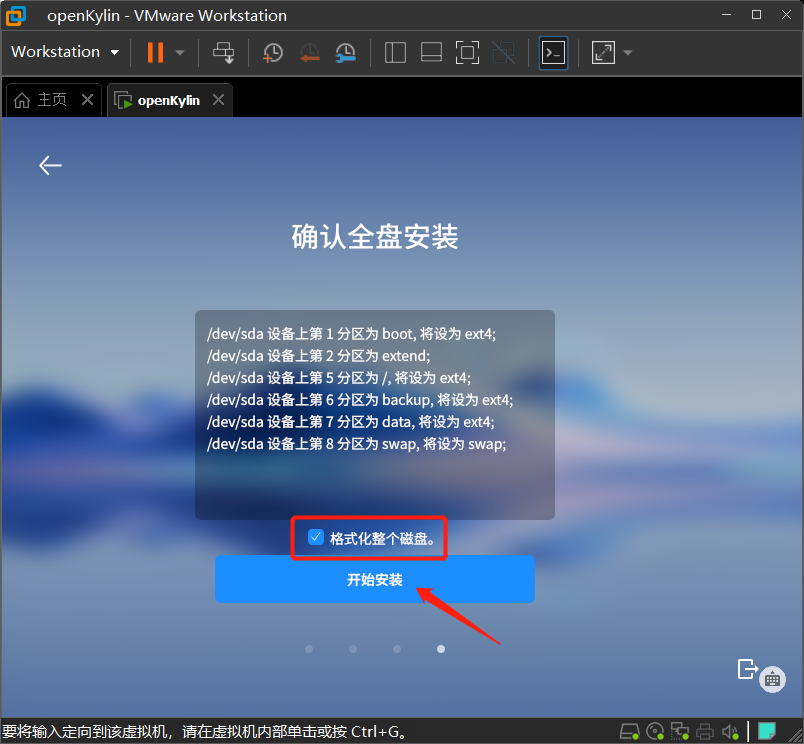The width and height of the screenshot is (804, 744).
Task: Minimize the VMware Workstation window
Action: [727, 15]
